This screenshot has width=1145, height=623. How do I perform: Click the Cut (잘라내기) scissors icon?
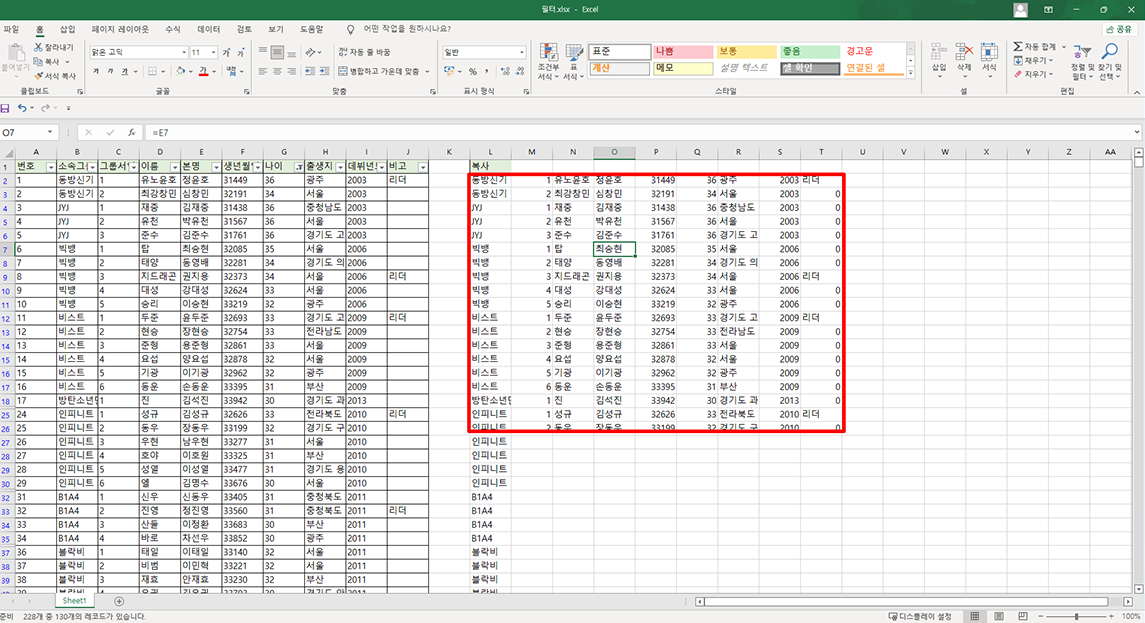(38, 47)
